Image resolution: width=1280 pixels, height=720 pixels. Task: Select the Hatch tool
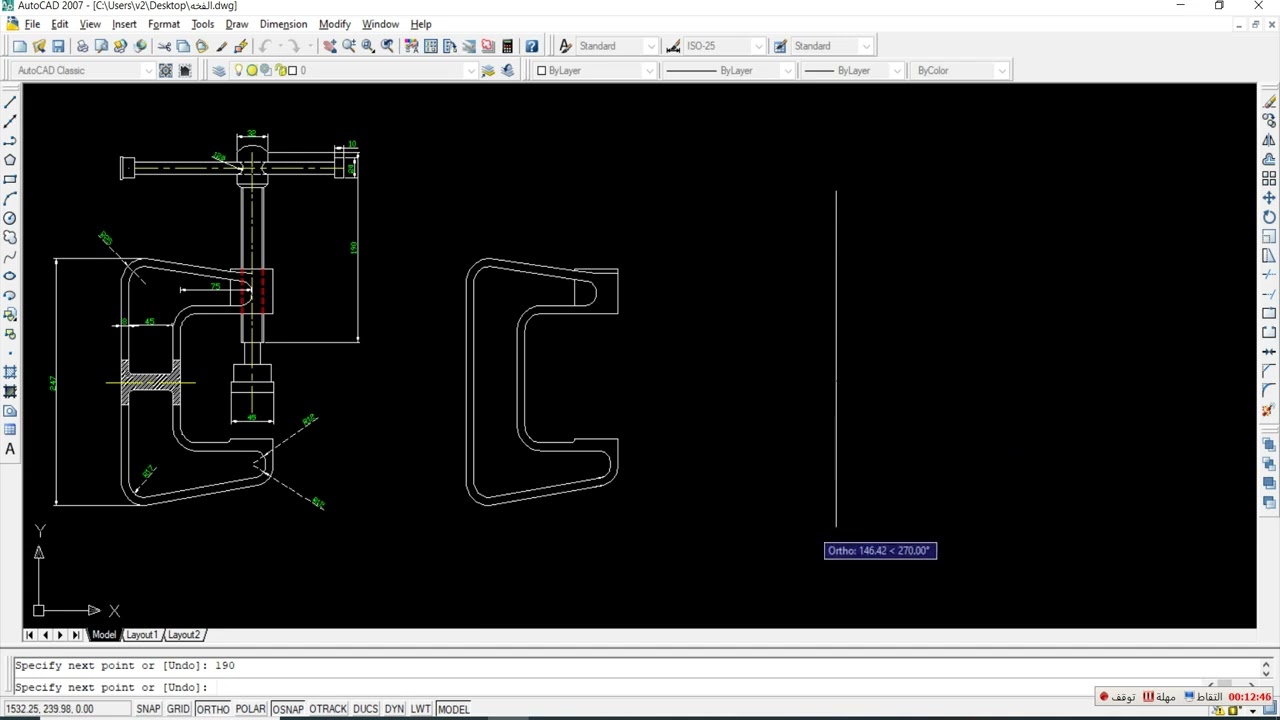[x=10, y=372]
